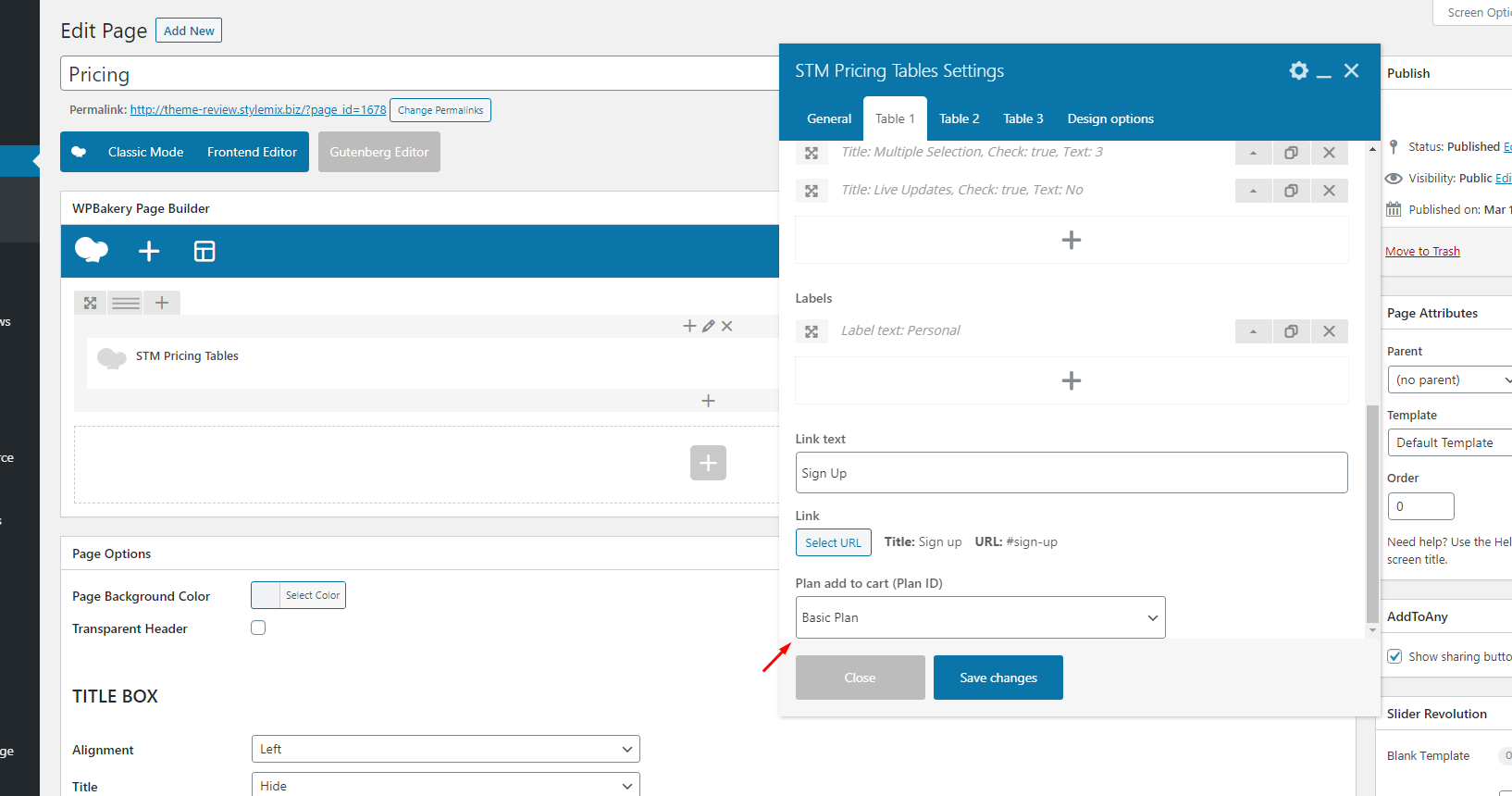Enable the Transparent Header checkbox
The height and width of the screenshot is (796, 1512).
tap(258, 628)
